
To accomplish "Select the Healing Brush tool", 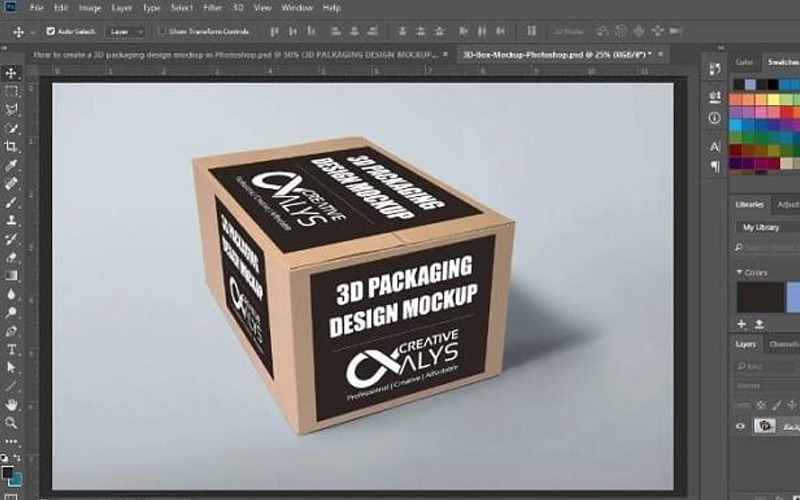I will 11,184.
